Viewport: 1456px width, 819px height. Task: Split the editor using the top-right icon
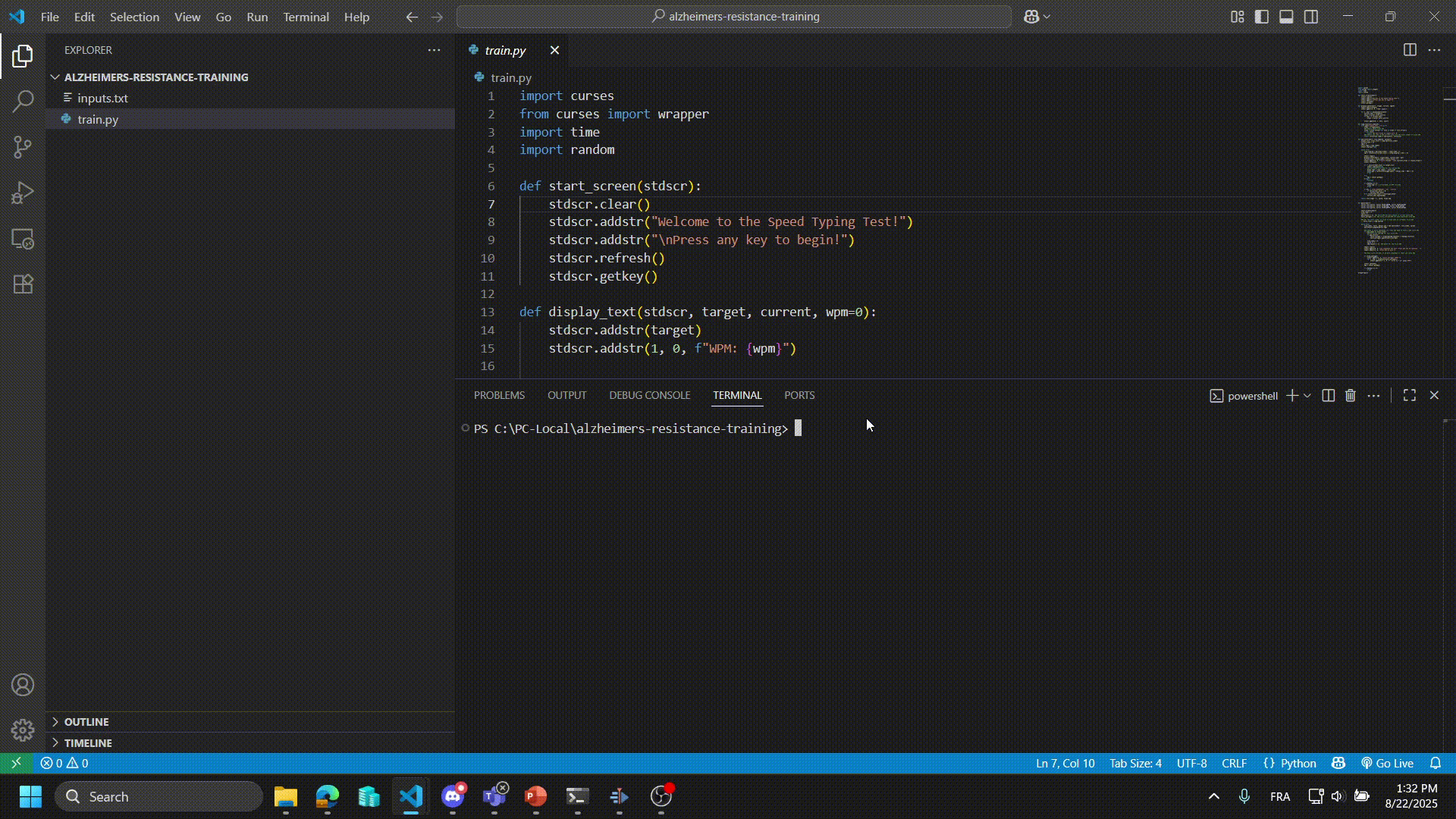point(1410,50)
